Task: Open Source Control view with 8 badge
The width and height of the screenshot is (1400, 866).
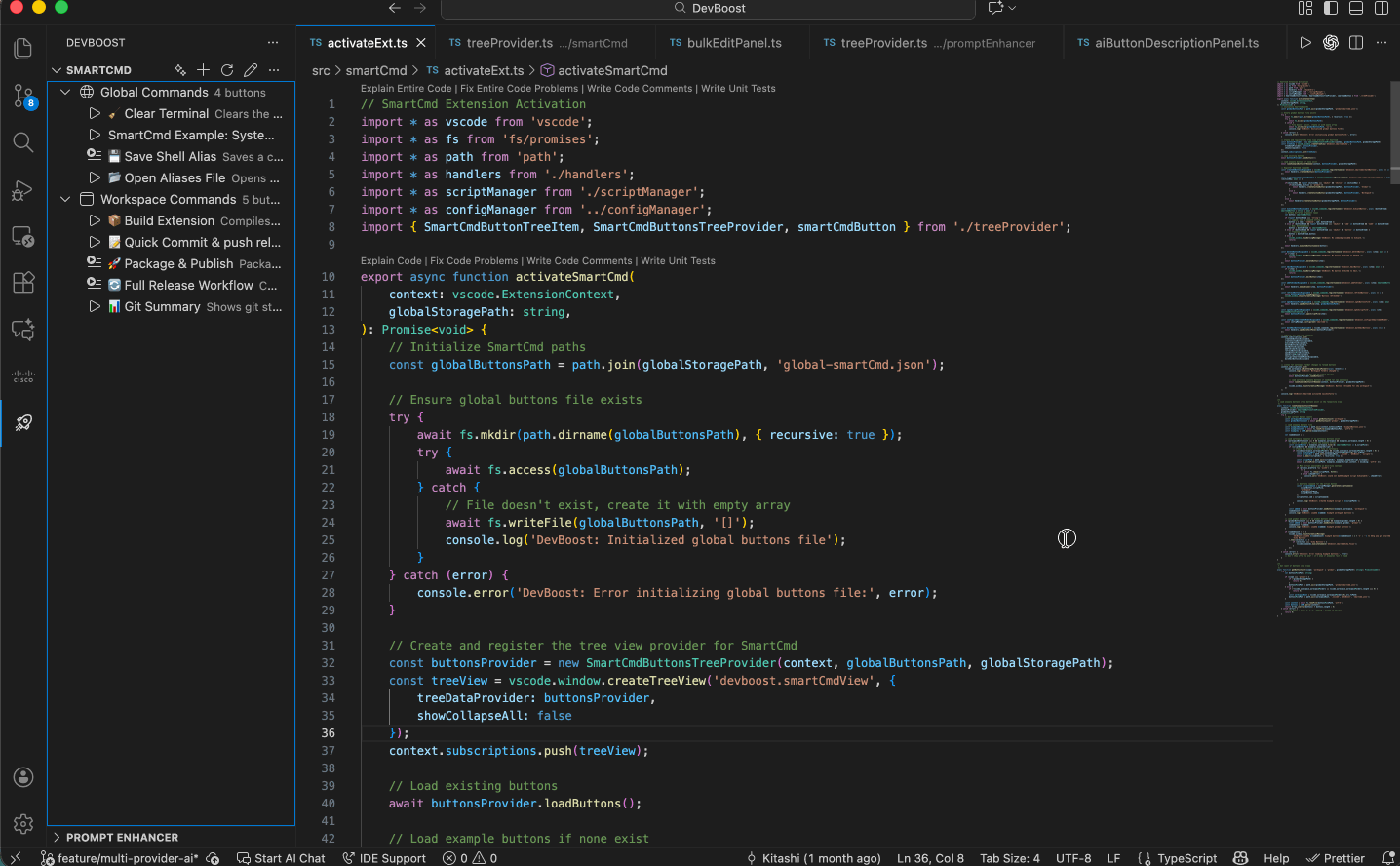Action: point(23,96)
